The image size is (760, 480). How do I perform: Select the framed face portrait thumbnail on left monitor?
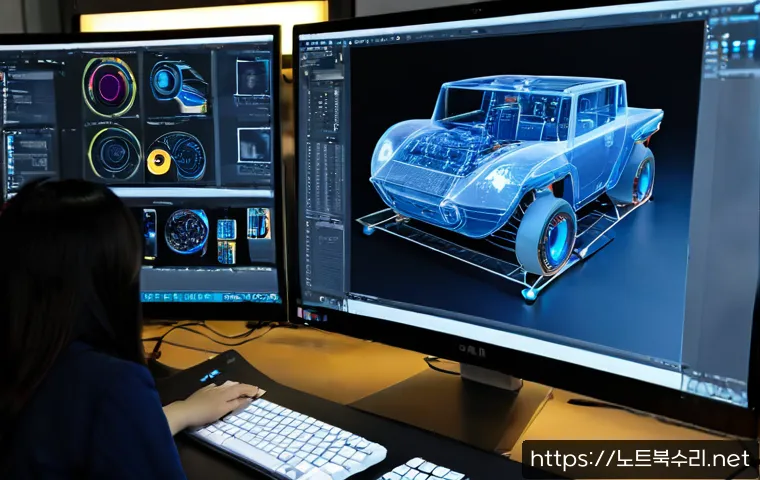click(253, 78)
